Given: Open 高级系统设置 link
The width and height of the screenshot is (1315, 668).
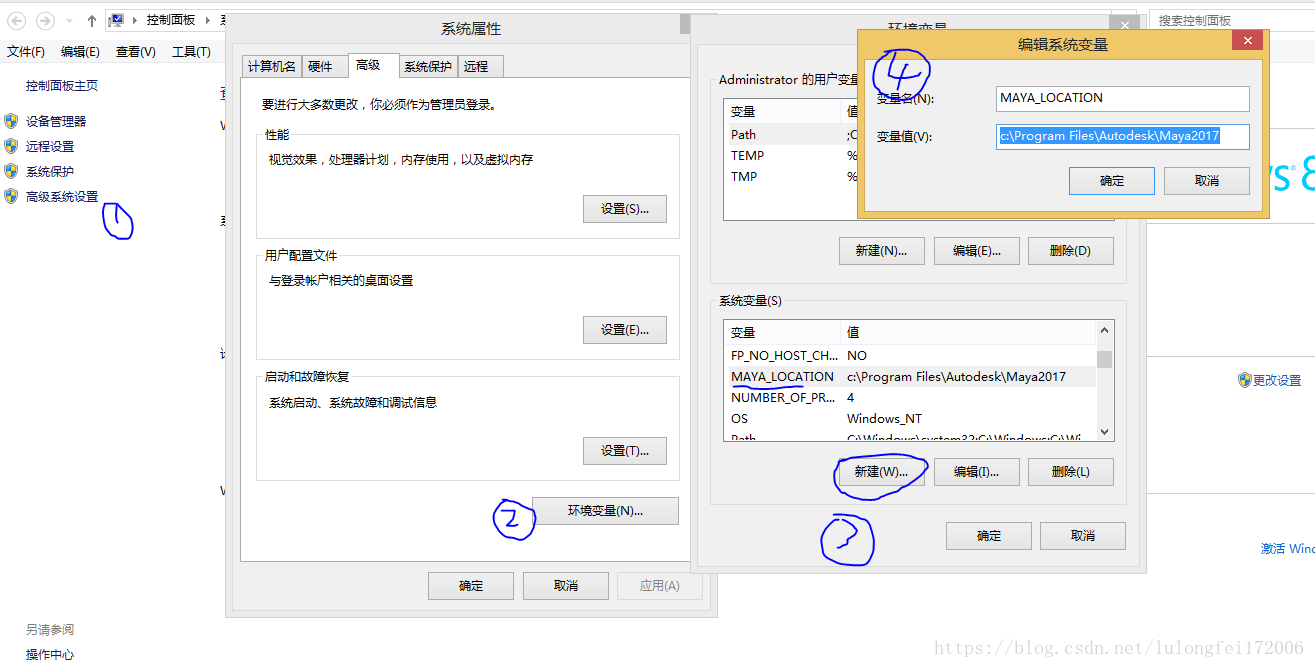Looking at the screenshot, I should pos(62,196).
